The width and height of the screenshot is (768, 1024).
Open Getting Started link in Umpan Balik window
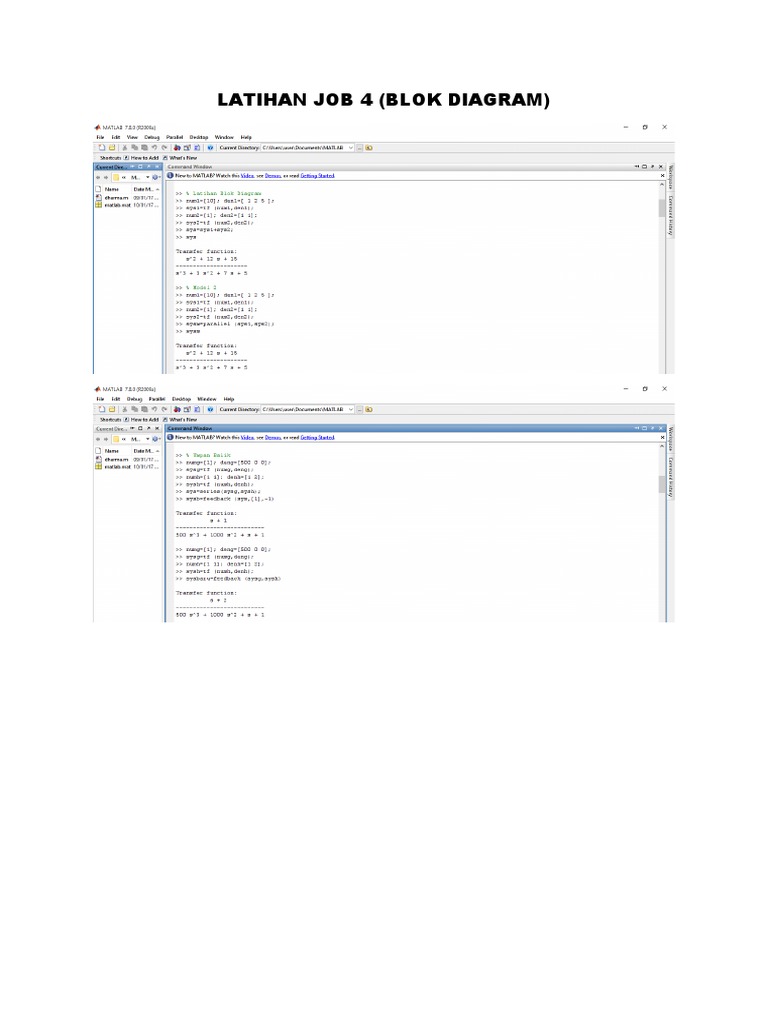[317, 438]
